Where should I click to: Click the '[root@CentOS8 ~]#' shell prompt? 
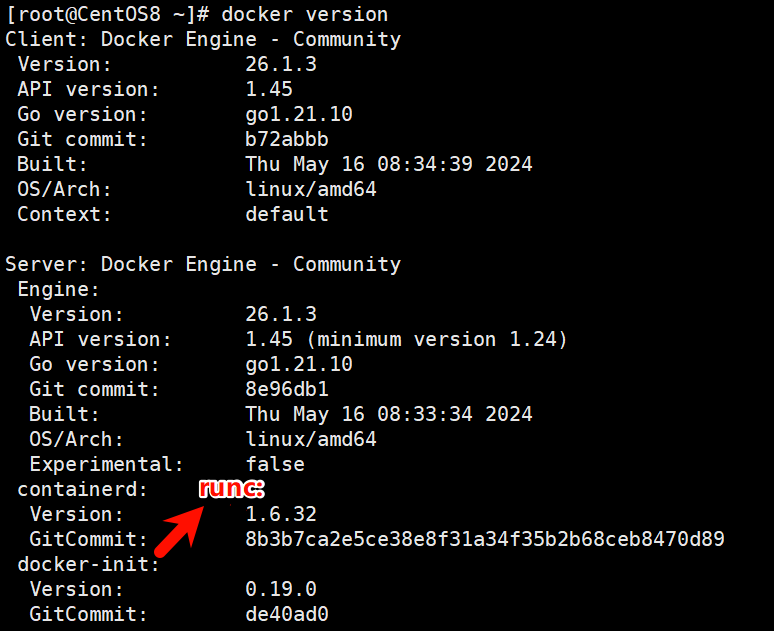(108, 14)
